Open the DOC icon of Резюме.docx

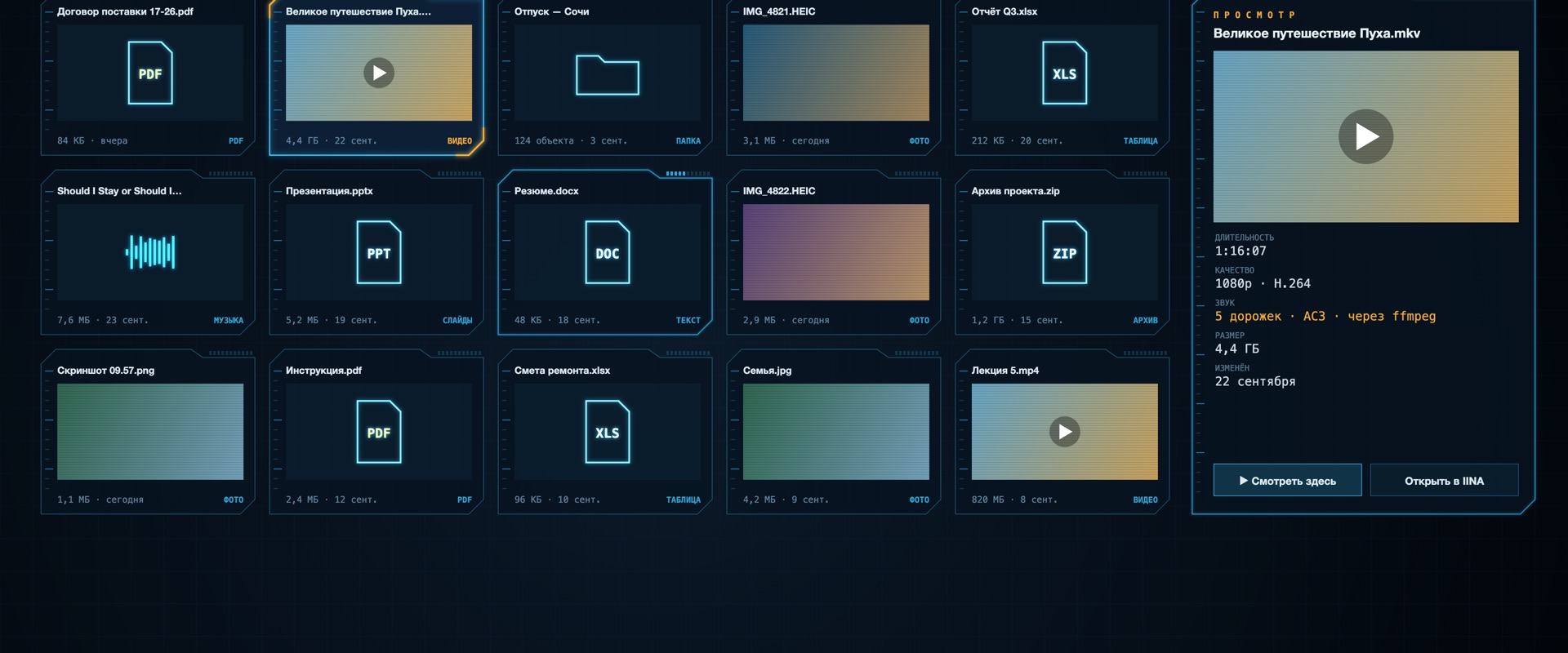(x=608, y=252)
